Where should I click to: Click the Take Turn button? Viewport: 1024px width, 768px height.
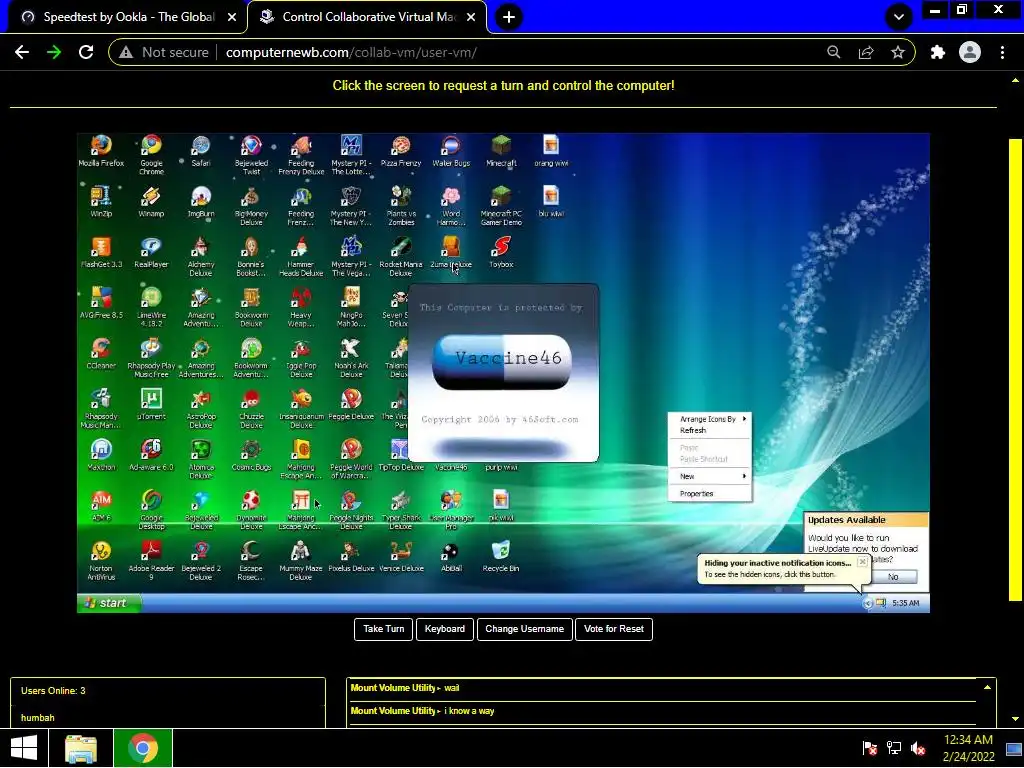383,629
